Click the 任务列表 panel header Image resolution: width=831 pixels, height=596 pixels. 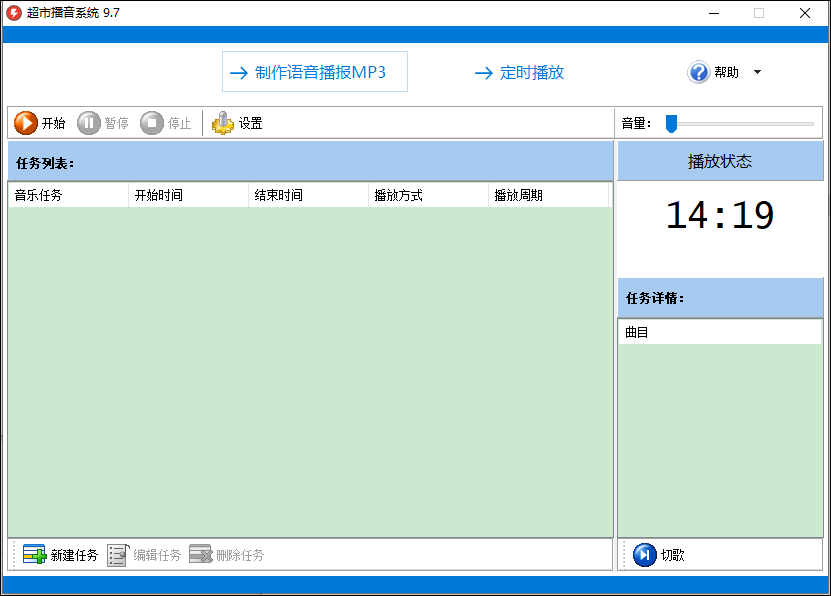[40, 163]
